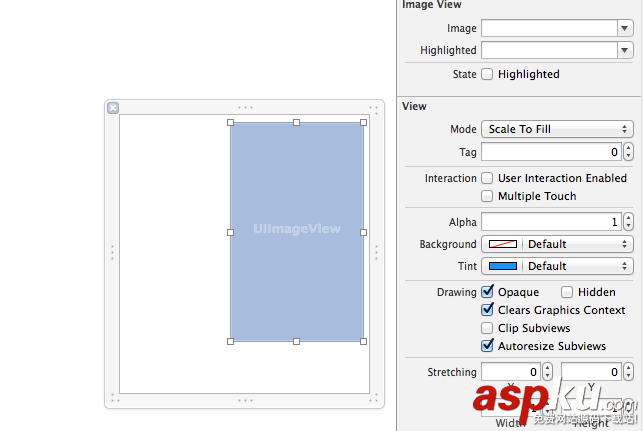Viewport: 643px width, 431px height.
Task: Click the left-middle resize handle of UIImageView
Action: click(x=230, y=233)
